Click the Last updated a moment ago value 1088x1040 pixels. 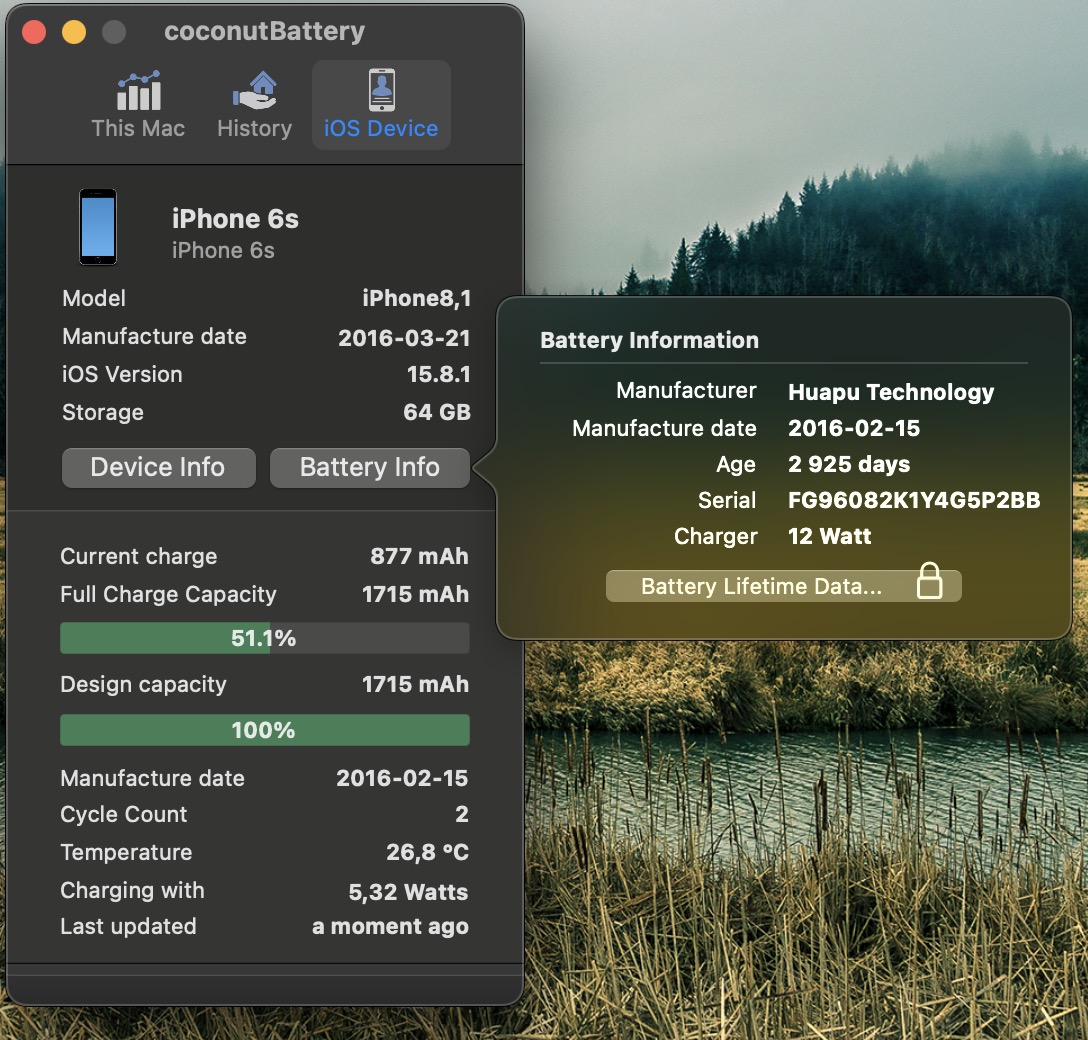pos(390,927)
